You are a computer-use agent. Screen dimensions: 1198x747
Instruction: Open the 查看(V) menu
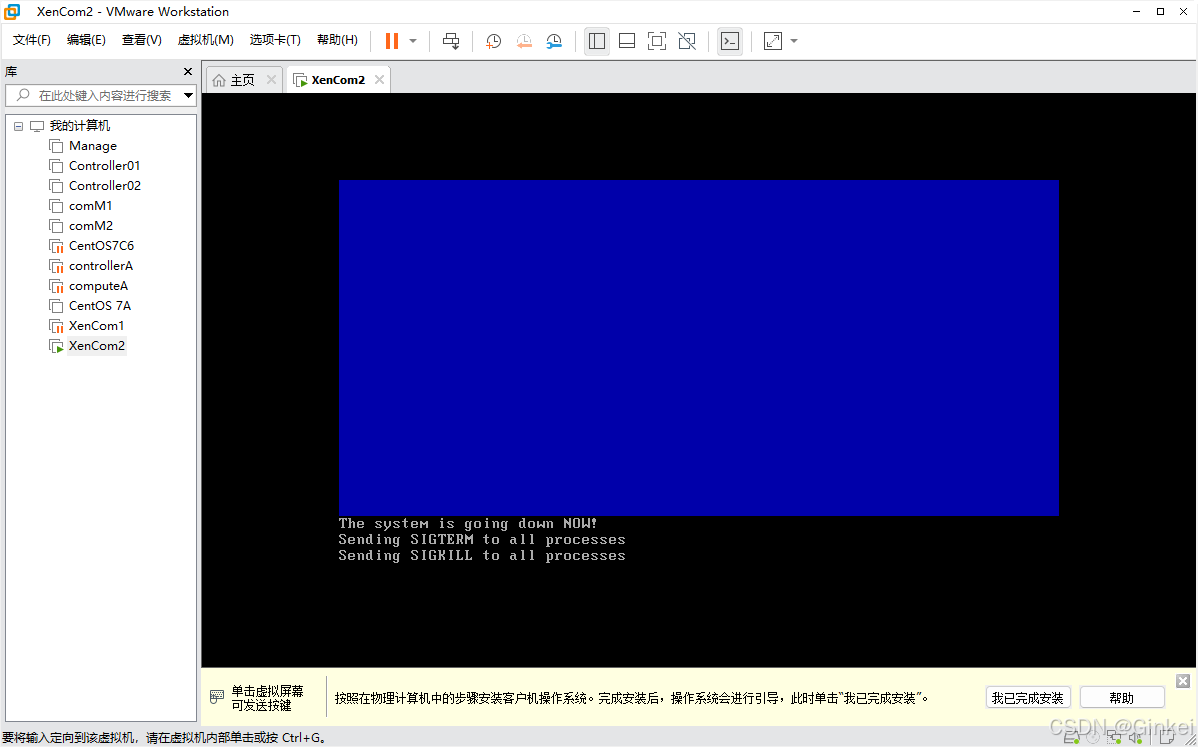point(141,40)
